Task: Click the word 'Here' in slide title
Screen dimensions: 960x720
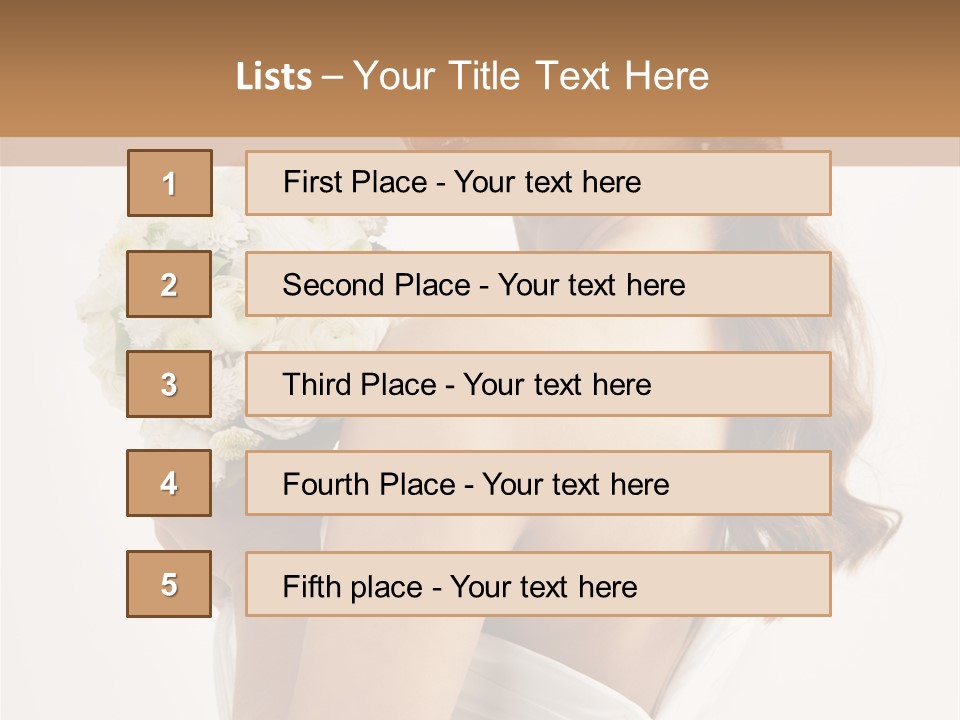Action: click(667, 77)
